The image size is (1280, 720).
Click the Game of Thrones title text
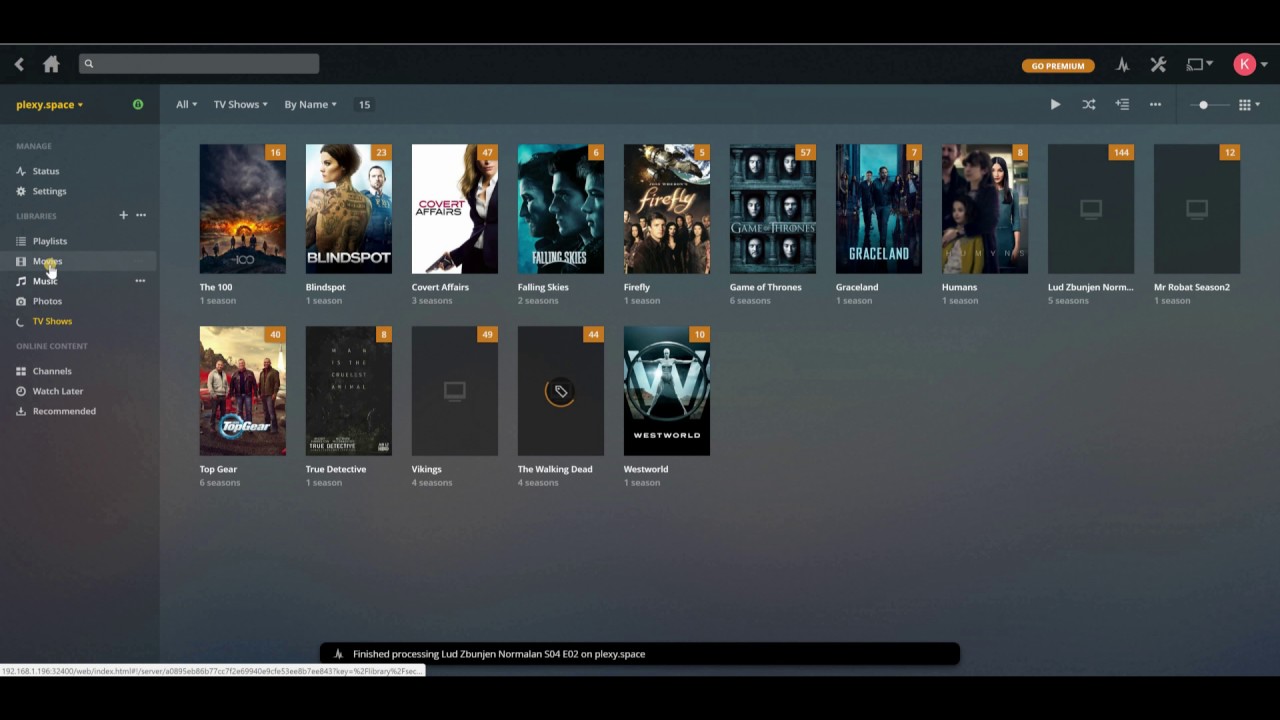pos(765,287)
